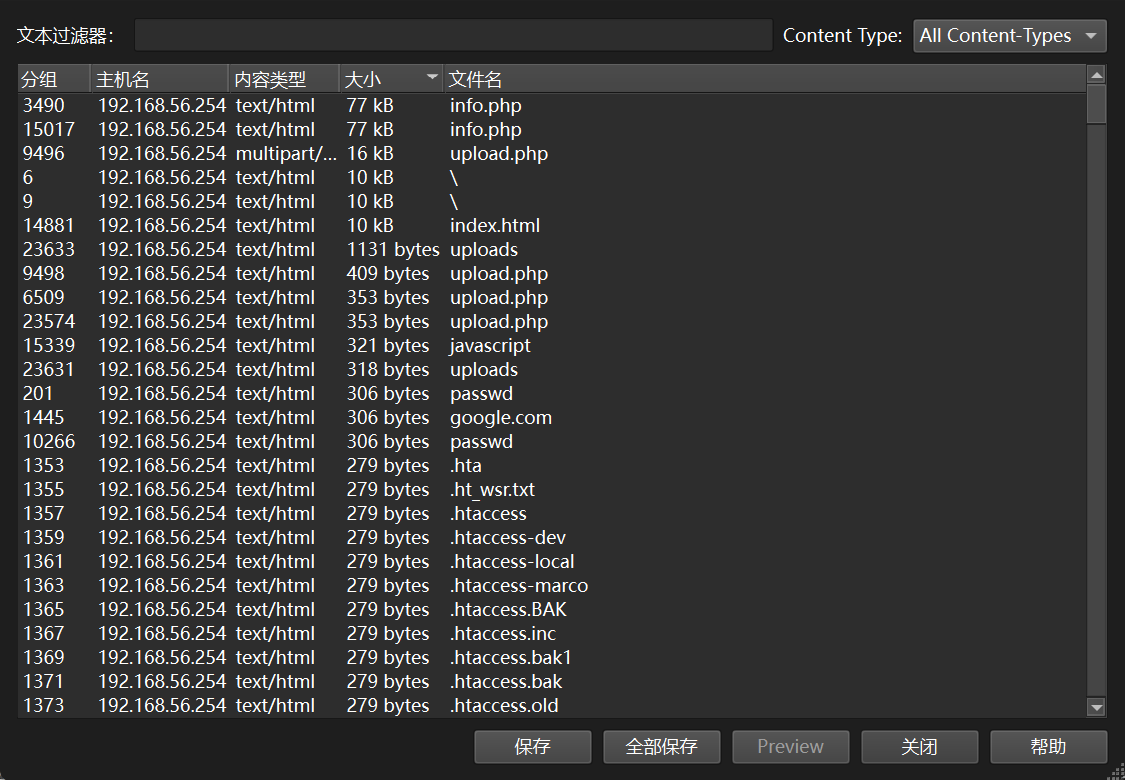Screen dimensions: 1125x780
Task: Click the scrollbar up arrow
Action: [x=1096, y=75]
